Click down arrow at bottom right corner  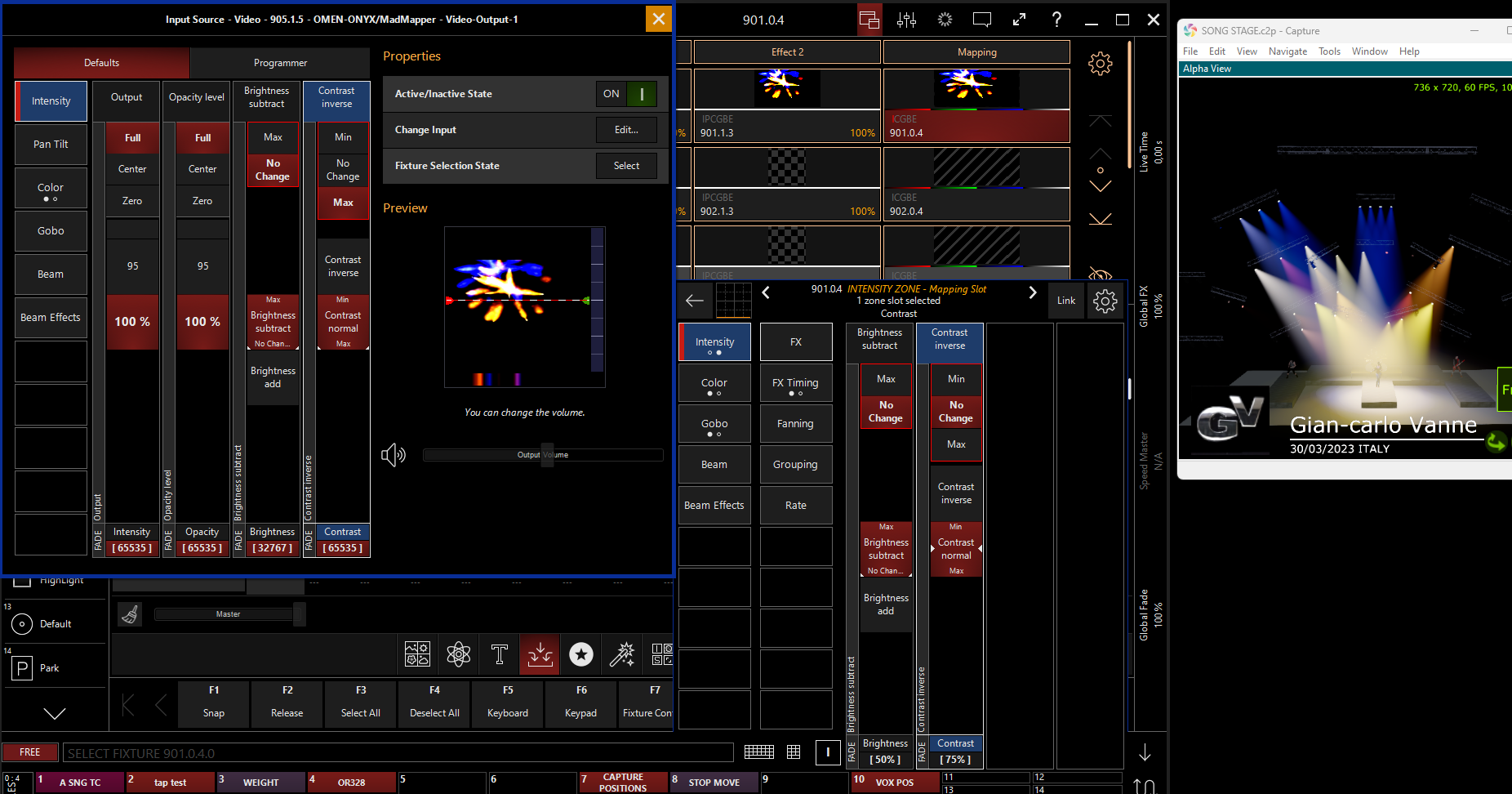pyautogui.click(x=1145, y=752)
